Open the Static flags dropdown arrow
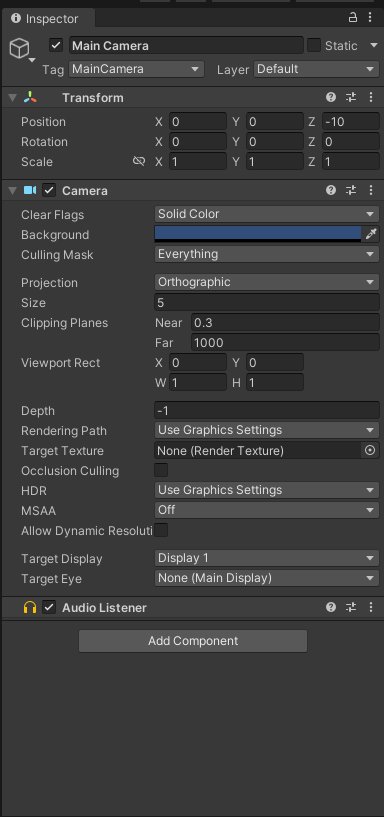The width and height of the screenshot is (384, 817). pyautogui.click(x=374, y=45)
